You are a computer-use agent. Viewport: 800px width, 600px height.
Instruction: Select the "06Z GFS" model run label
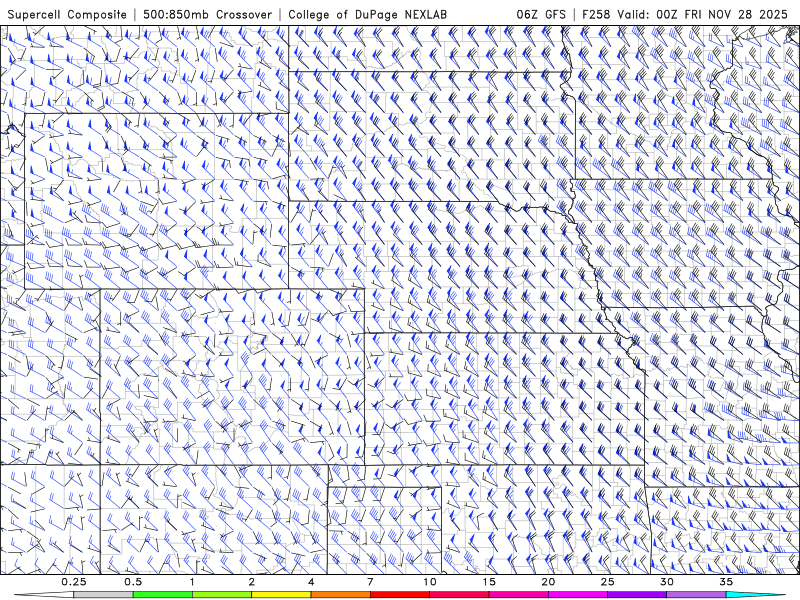(541, 14)
